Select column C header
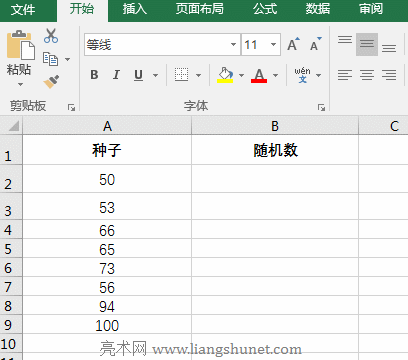This screenshot has width=408, height=360. 383,126
